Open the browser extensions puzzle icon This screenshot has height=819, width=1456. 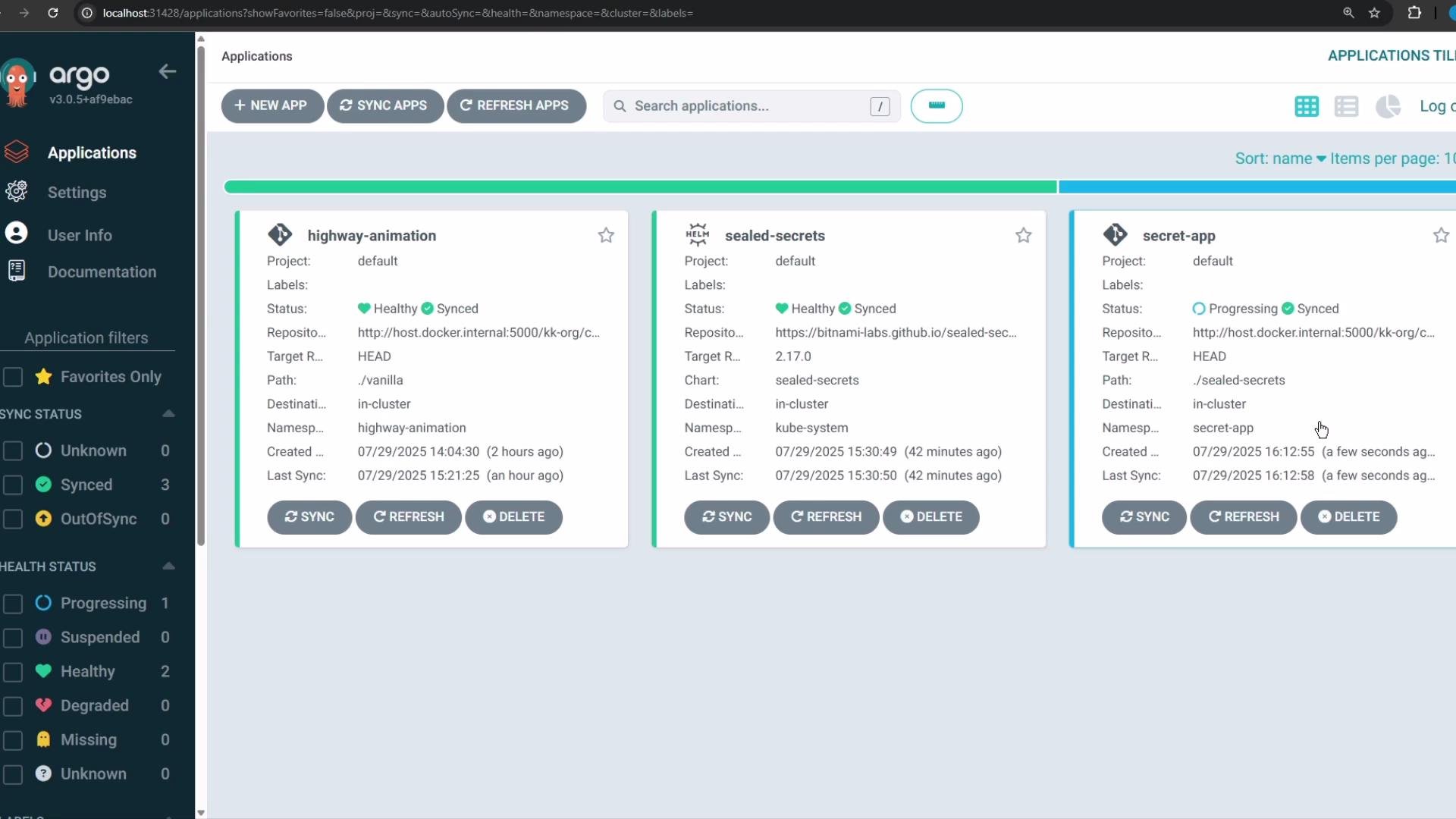(x=1414, y=13)
